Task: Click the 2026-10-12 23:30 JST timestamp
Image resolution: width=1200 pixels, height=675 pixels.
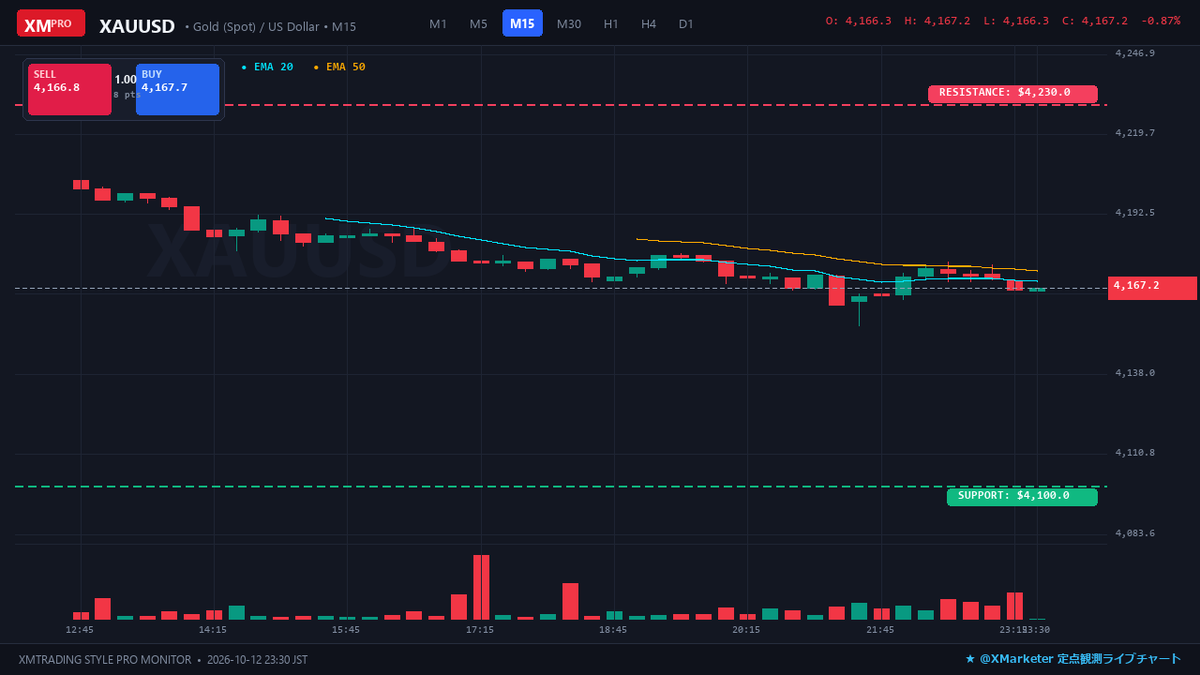Action: [257, 660]
